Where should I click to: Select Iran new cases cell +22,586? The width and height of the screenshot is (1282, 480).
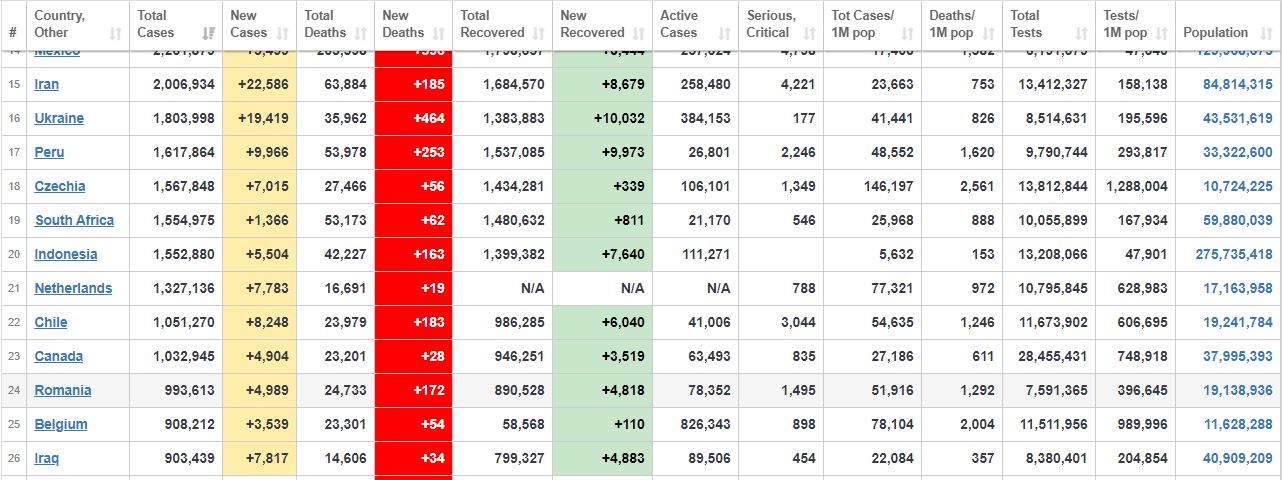click(x=260, y=84)
